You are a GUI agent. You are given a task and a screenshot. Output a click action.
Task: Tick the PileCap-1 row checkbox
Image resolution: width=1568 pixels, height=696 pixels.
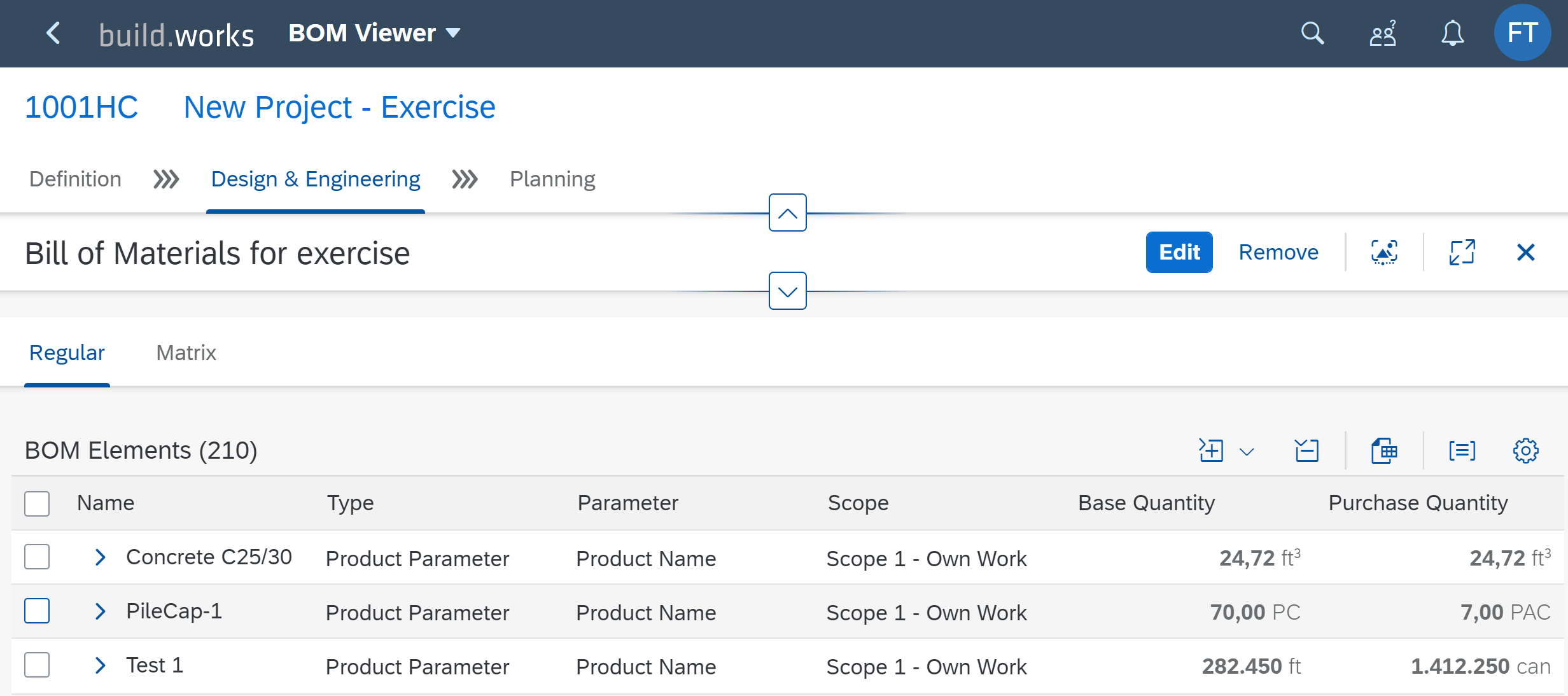pos(37,611)
